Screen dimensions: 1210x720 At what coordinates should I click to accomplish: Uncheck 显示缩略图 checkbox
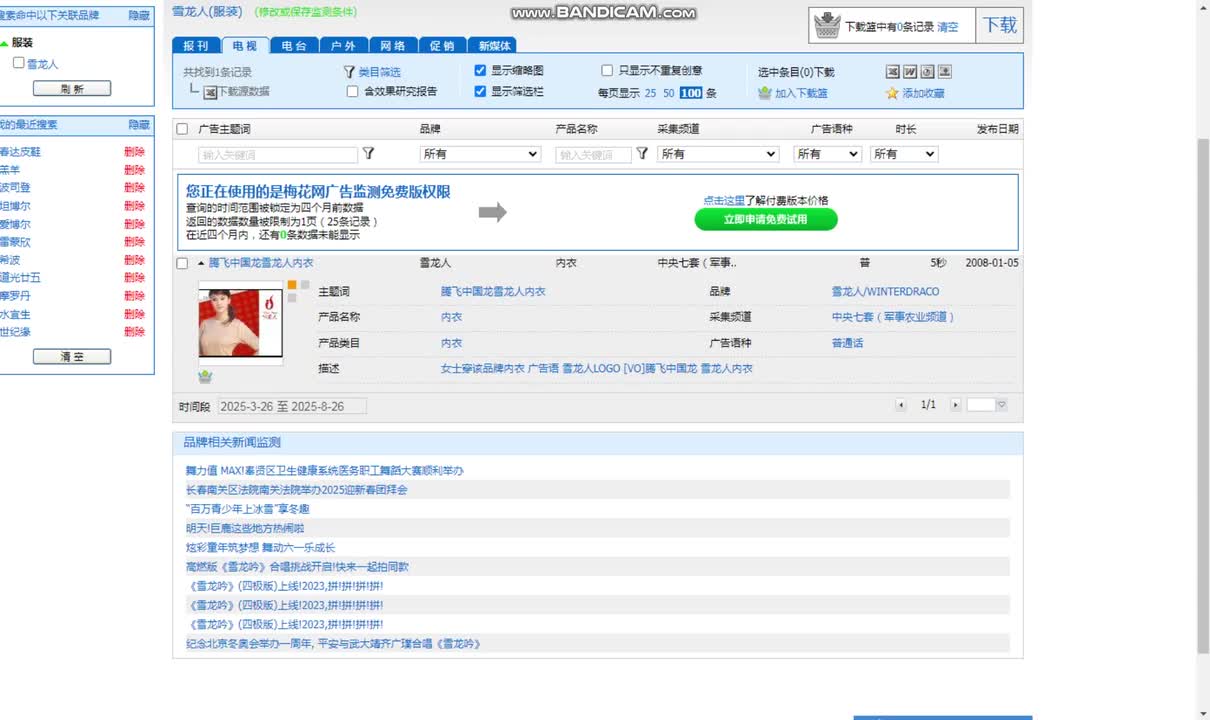[x=480, y=70]
